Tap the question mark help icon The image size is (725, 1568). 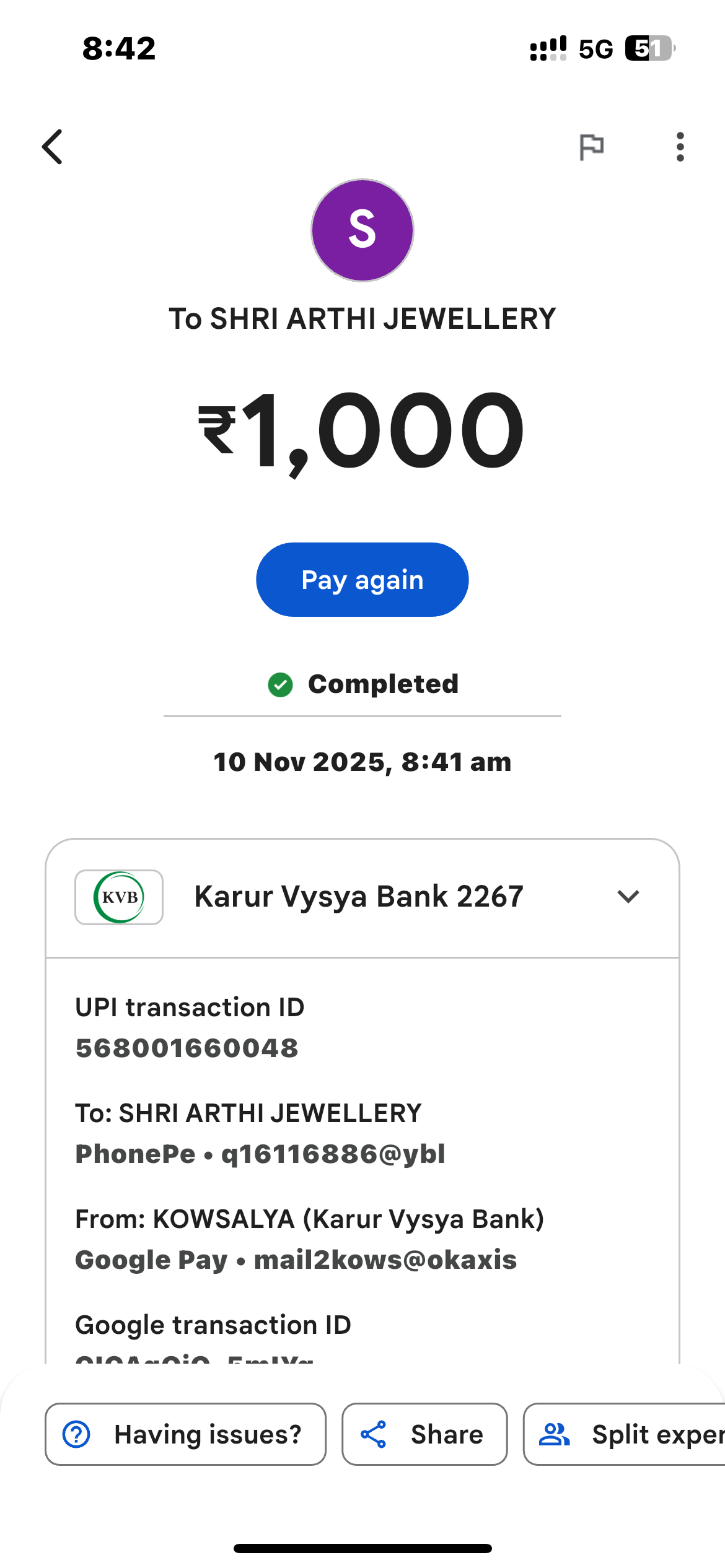pyautogui.click(x=77, y=1435)
